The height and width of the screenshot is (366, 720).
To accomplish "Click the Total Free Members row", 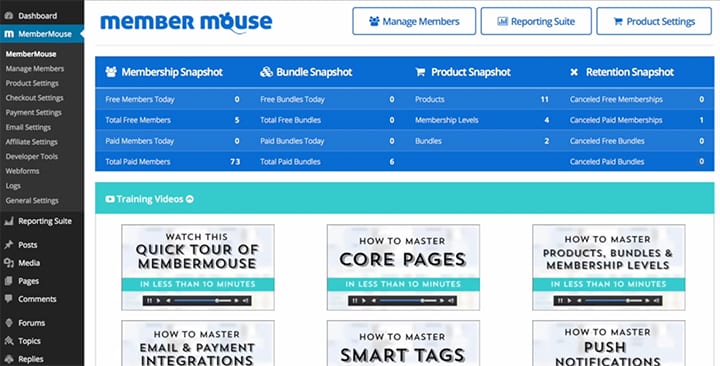I will 173,120.
